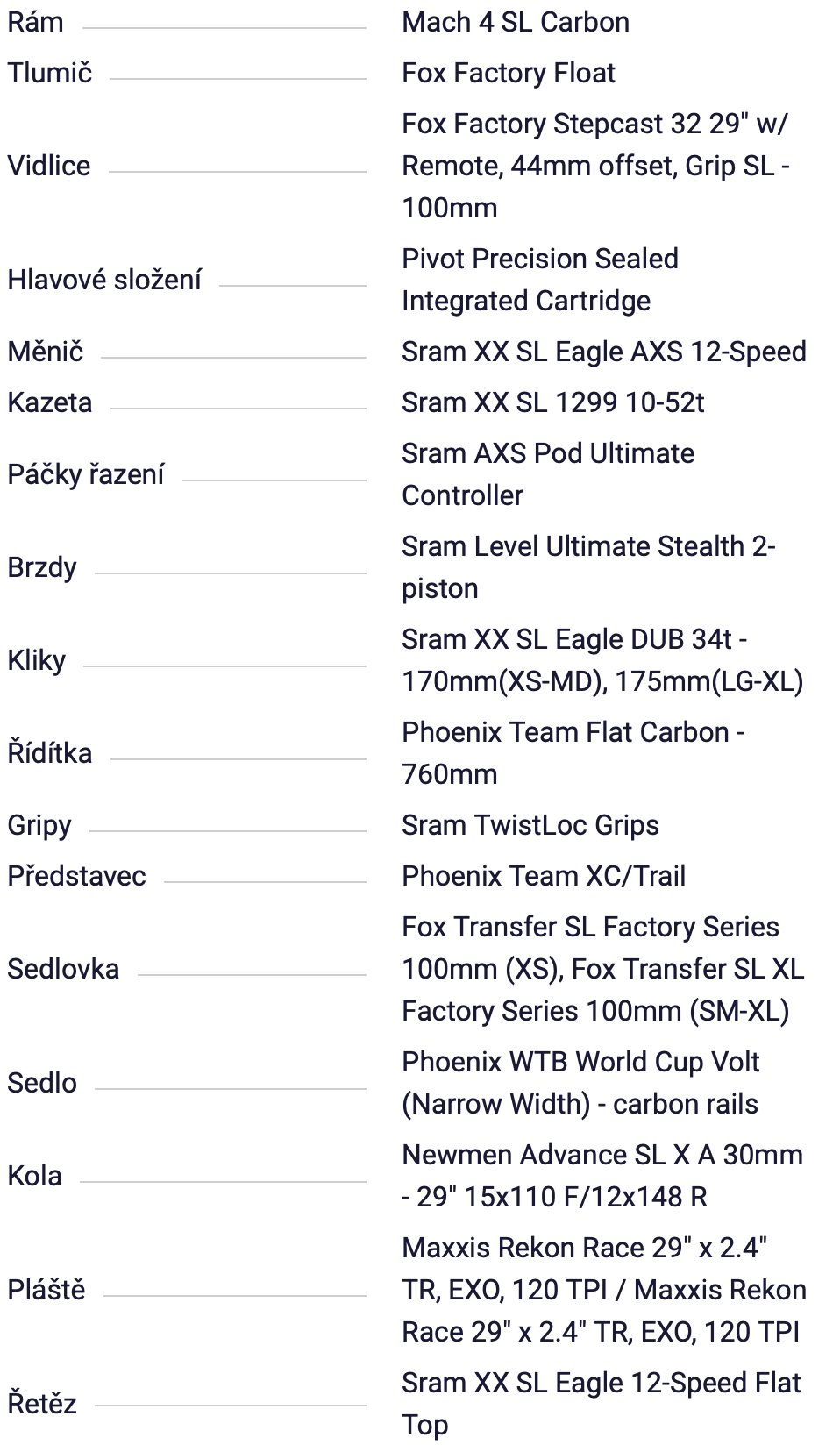Viewport: 840px width, 1452px height.
Task: Select the Phoenix Team Flat Carbon handlebar value
Action: click(x=573, y=753)
